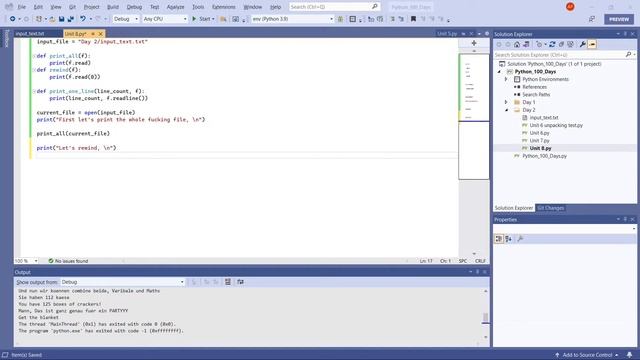Click the Save All icon
640x360 pixels.
(71, 19)
